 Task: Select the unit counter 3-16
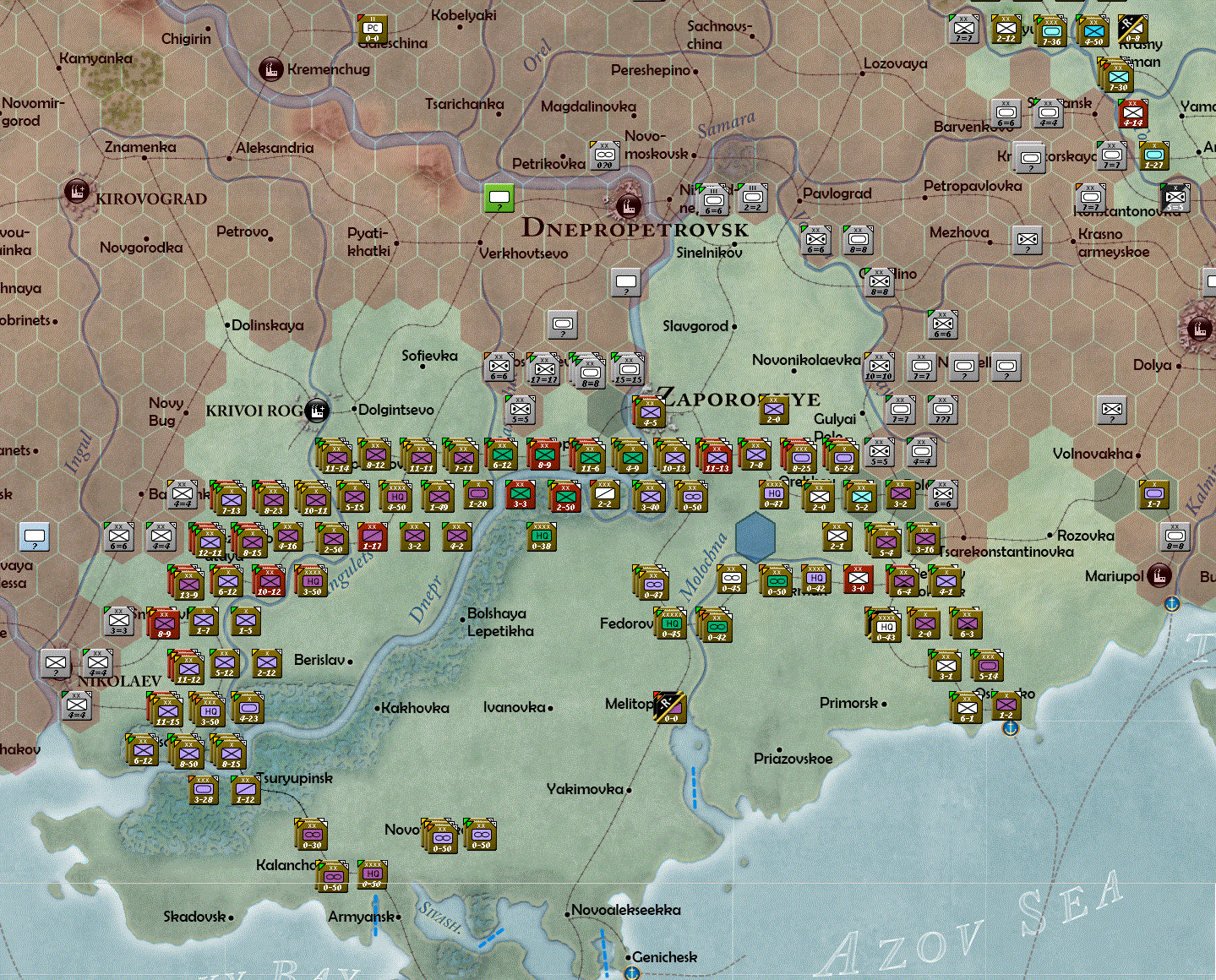coord(924,539)
